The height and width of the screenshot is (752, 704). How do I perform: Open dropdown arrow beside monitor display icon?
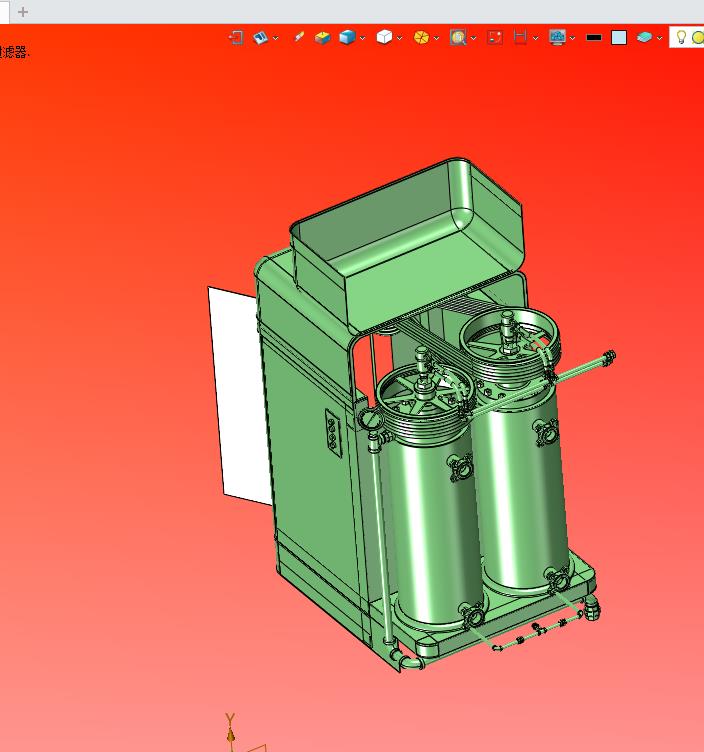pos(573,38)
